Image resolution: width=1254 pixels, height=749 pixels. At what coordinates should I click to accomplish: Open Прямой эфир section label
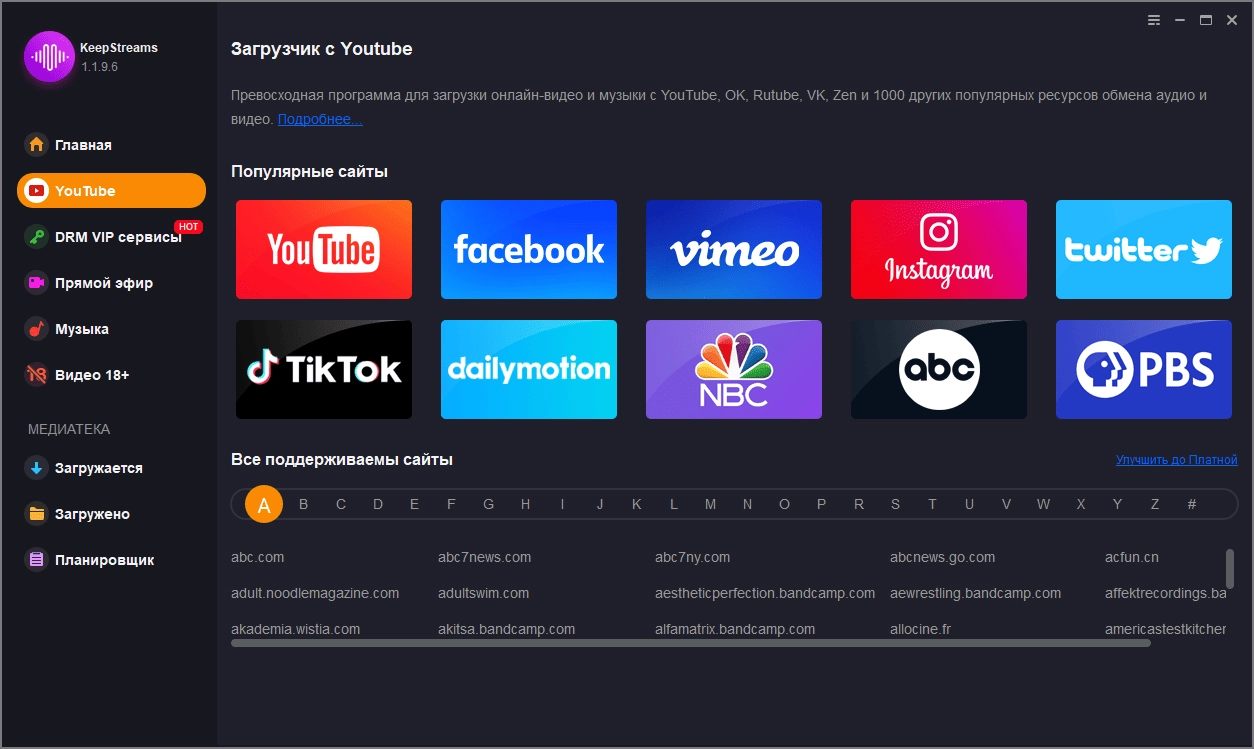[x=104, y=283]
